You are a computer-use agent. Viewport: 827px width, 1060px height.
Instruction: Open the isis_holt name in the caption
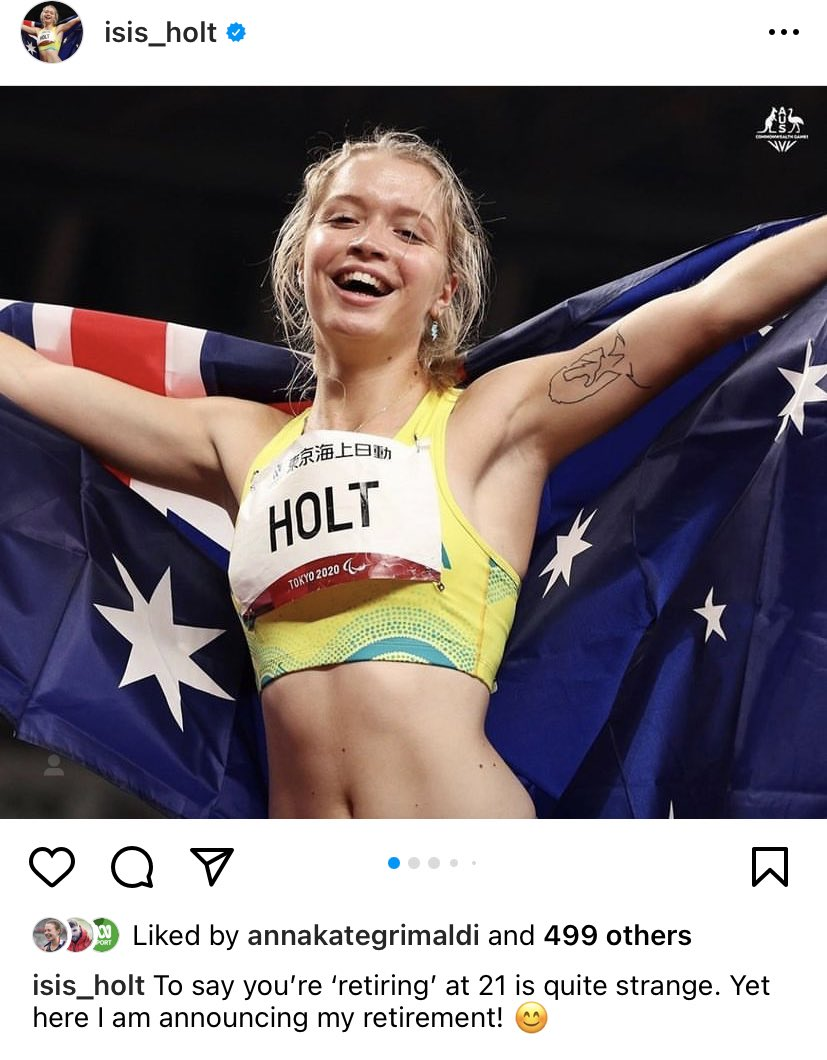(x=89, y=986)
